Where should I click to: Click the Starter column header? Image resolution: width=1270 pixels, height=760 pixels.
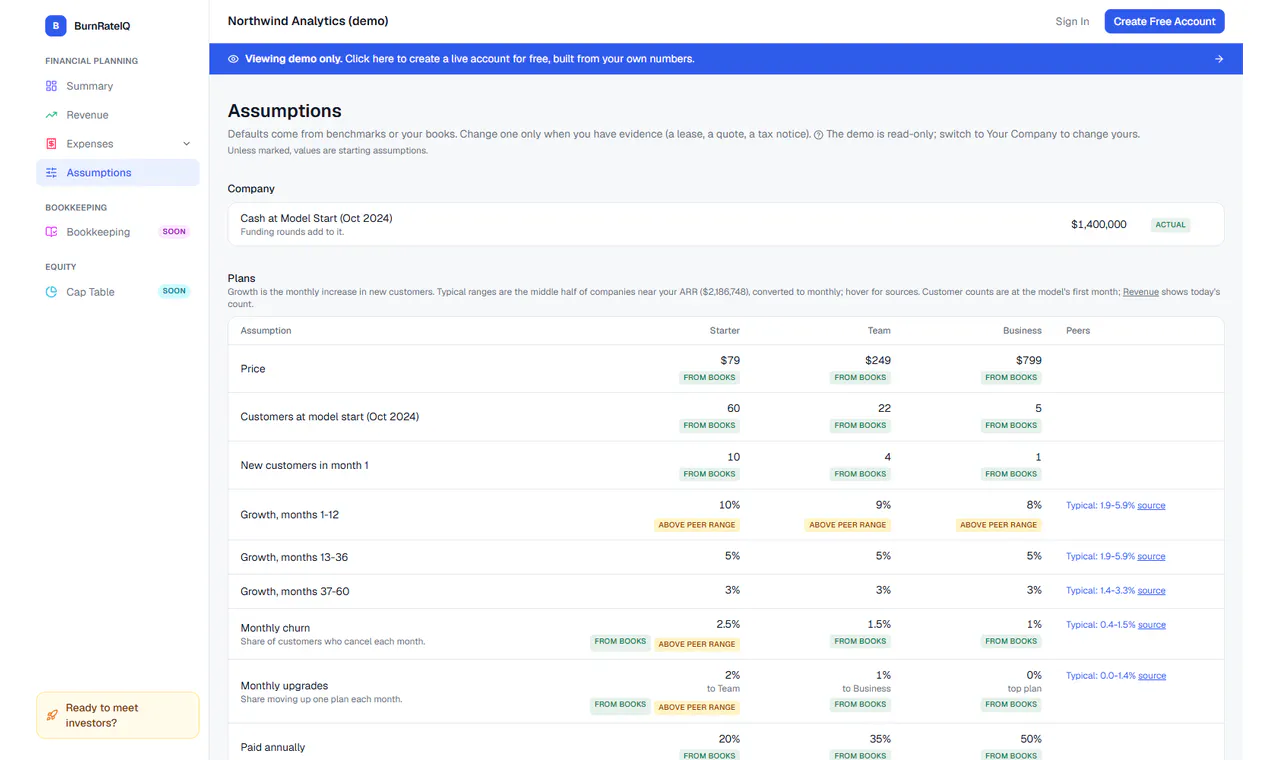[x=725, y=331]
